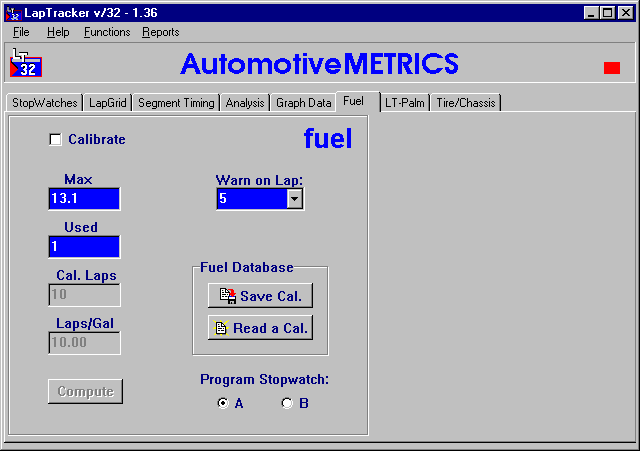Click the Compute button
Viewport: 640px width, 451px height.
coord(85,391)
